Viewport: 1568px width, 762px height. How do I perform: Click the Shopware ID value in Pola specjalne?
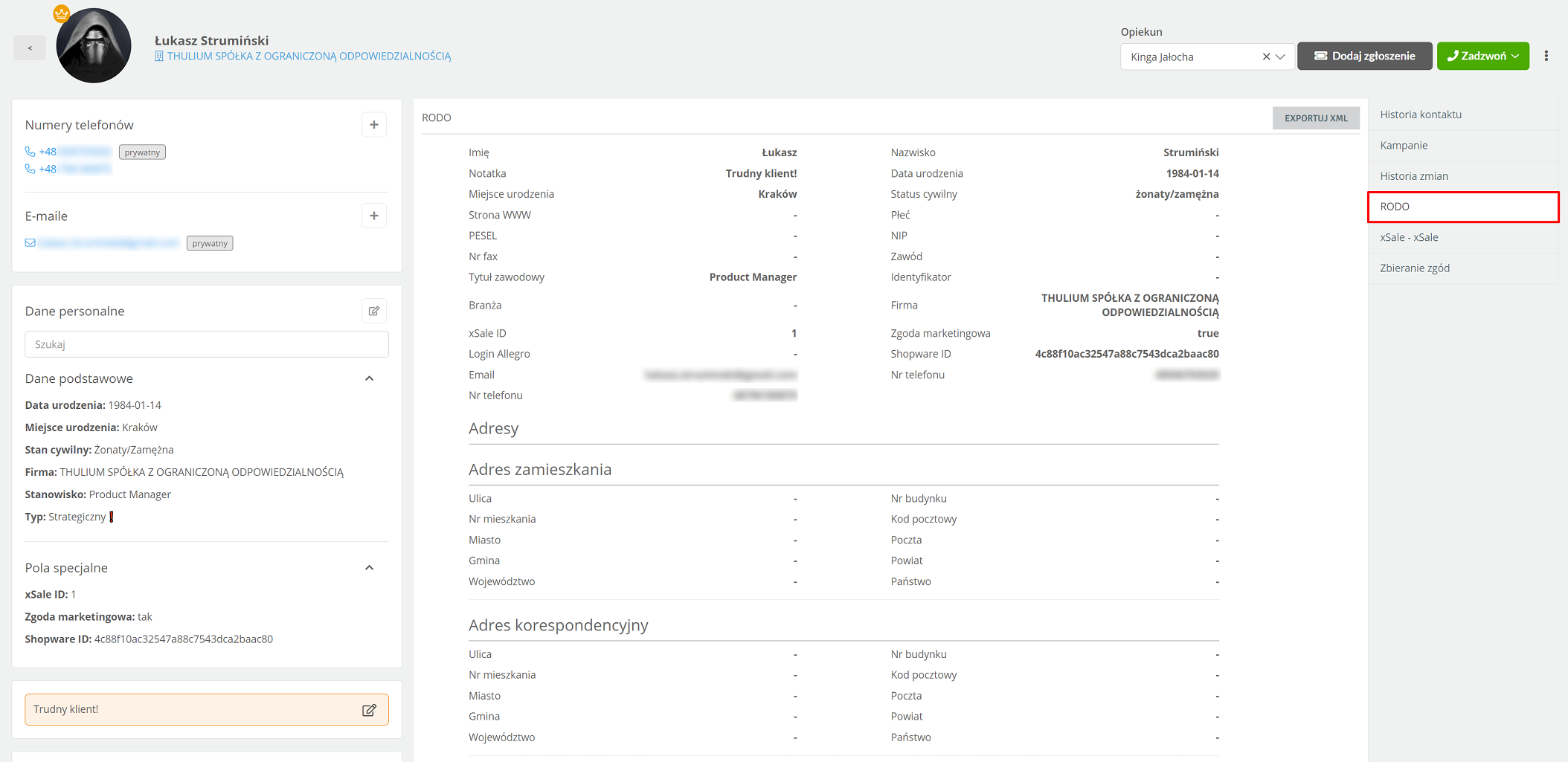[x=184, y=639]
